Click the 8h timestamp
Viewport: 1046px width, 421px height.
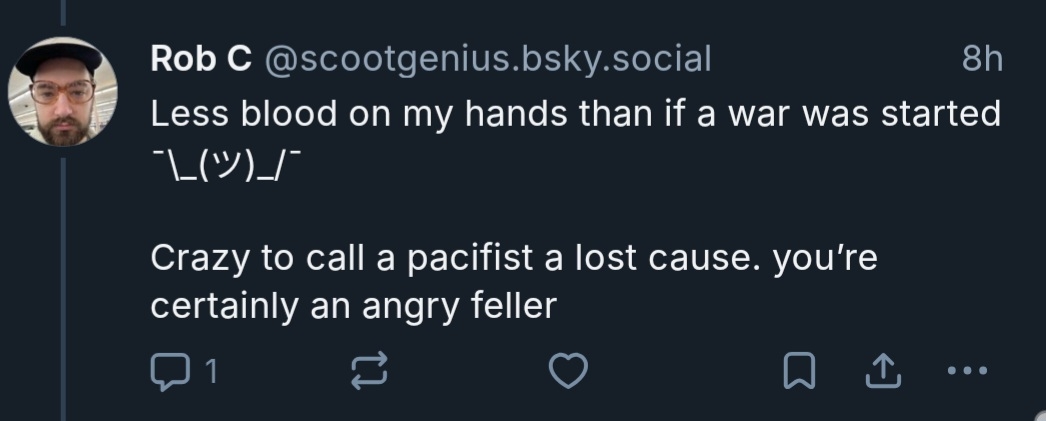[980, 60]
